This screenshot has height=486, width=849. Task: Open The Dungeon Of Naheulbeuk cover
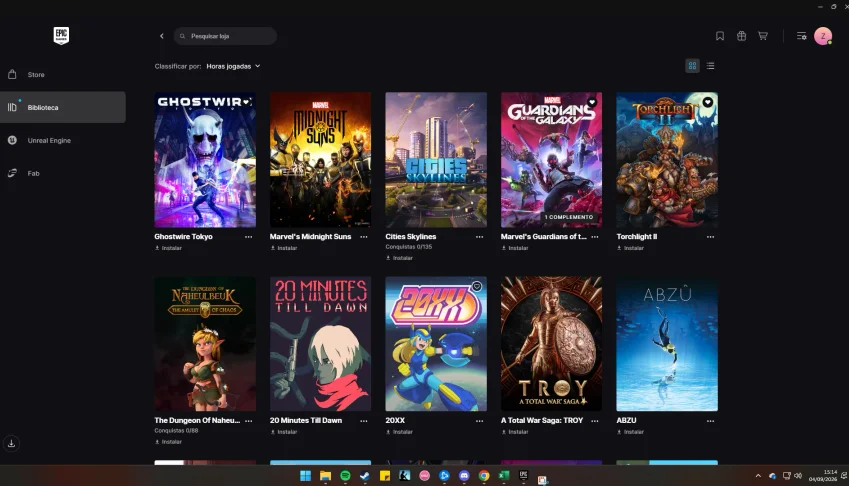coord(205,344)
